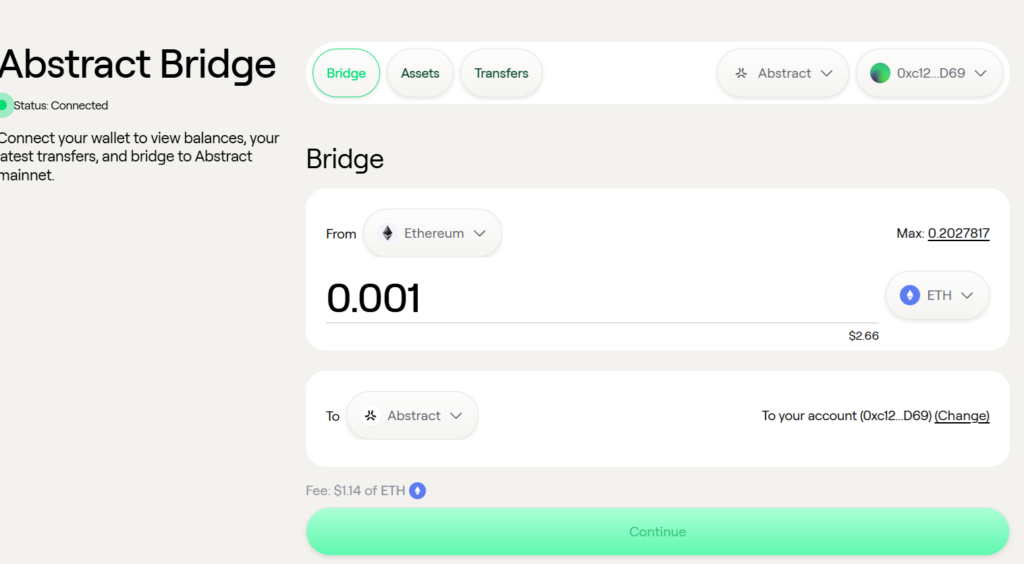Click the blue ETH token icon
This screenshot has height=564, width=1024.
910,295
